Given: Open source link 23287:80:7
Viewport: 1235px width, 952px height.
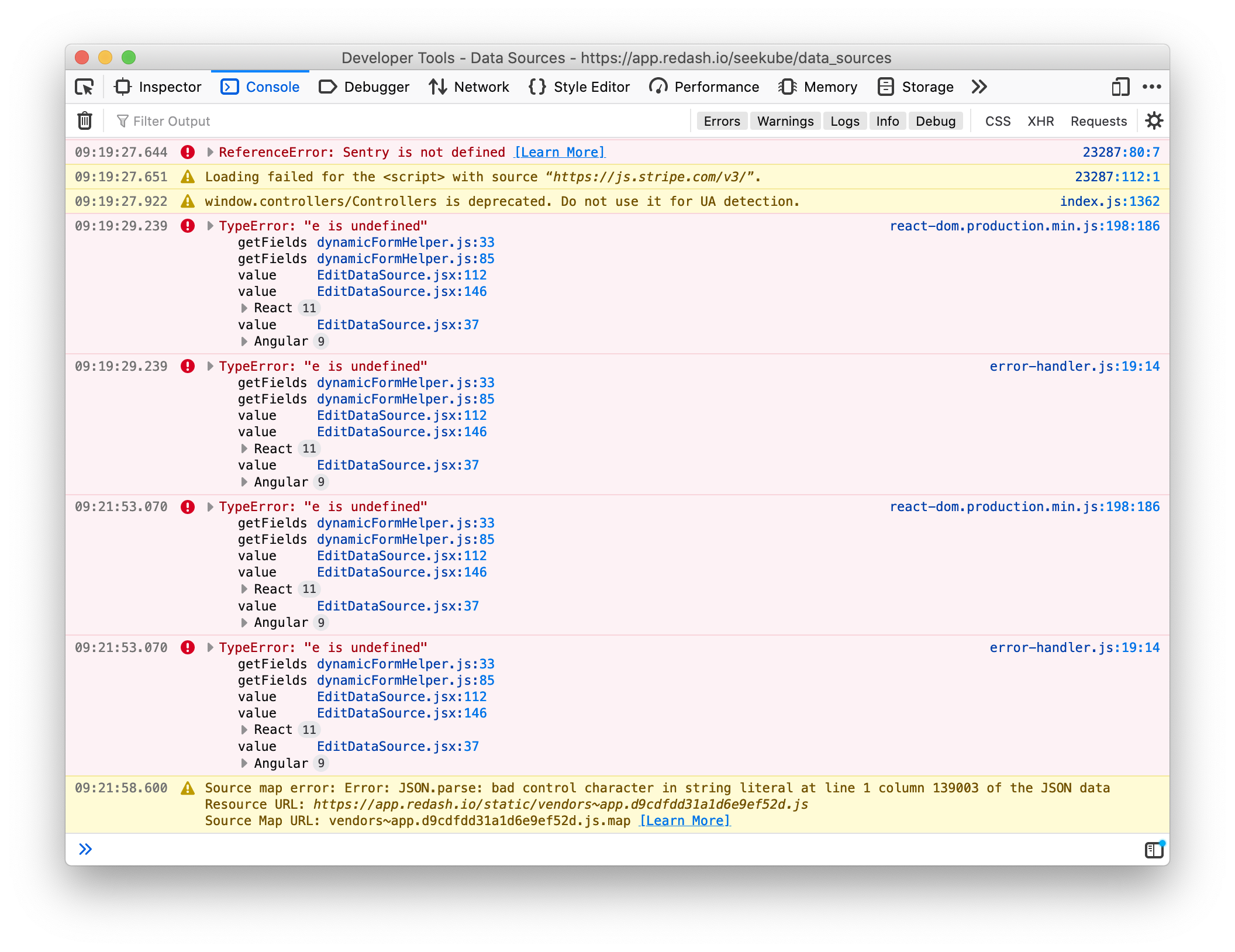Looking at the screenshot, I should point(1121,152).
